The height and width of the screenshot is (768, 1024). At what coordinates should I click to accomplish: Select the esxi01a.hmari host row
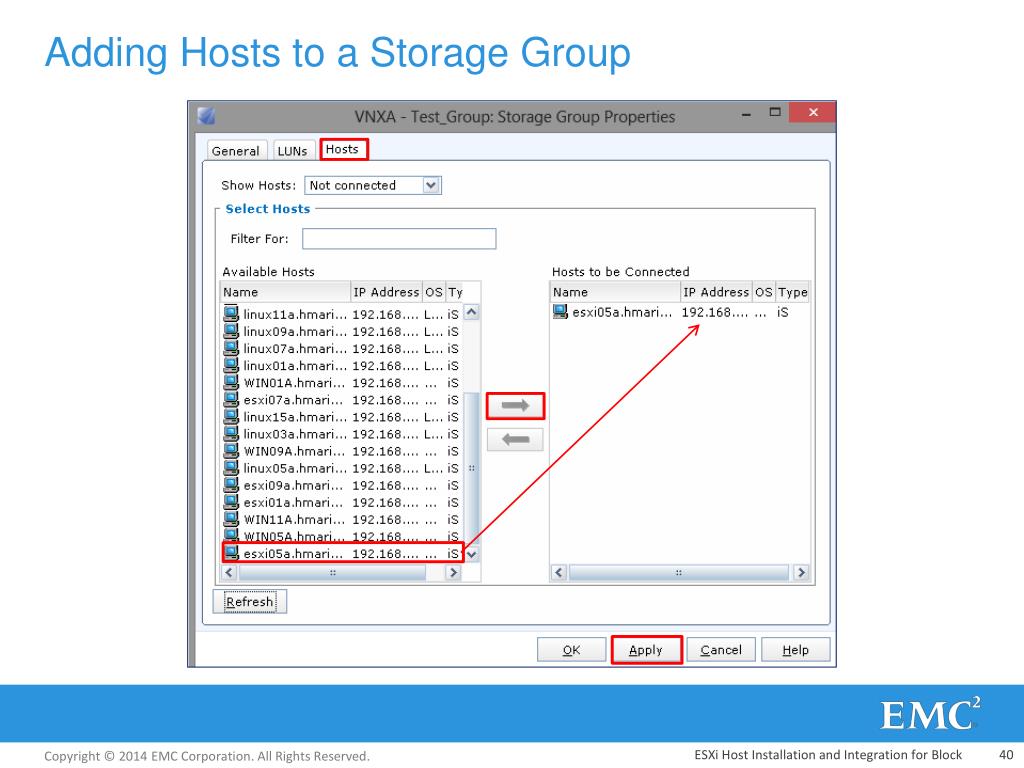point(342,502)
